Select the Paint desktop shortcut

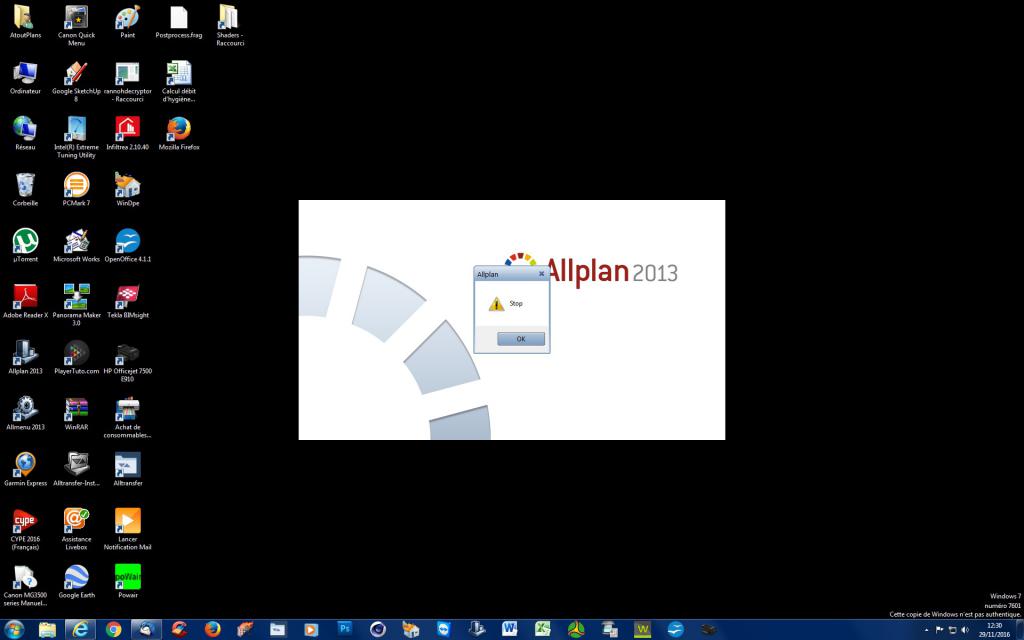click(x=127, y=23)
